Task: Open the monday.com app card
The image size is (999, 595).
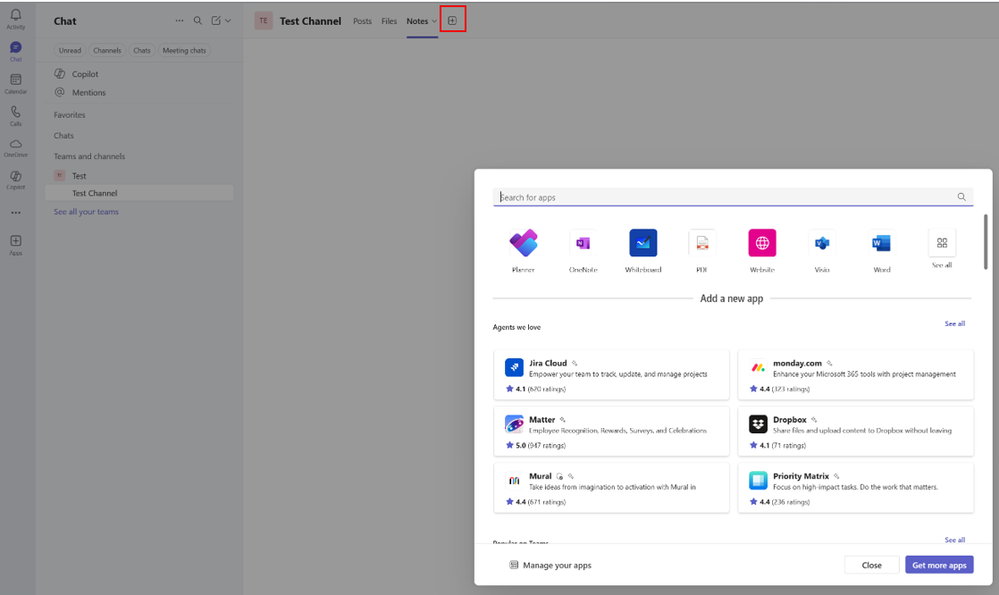Action: point(856,375)
